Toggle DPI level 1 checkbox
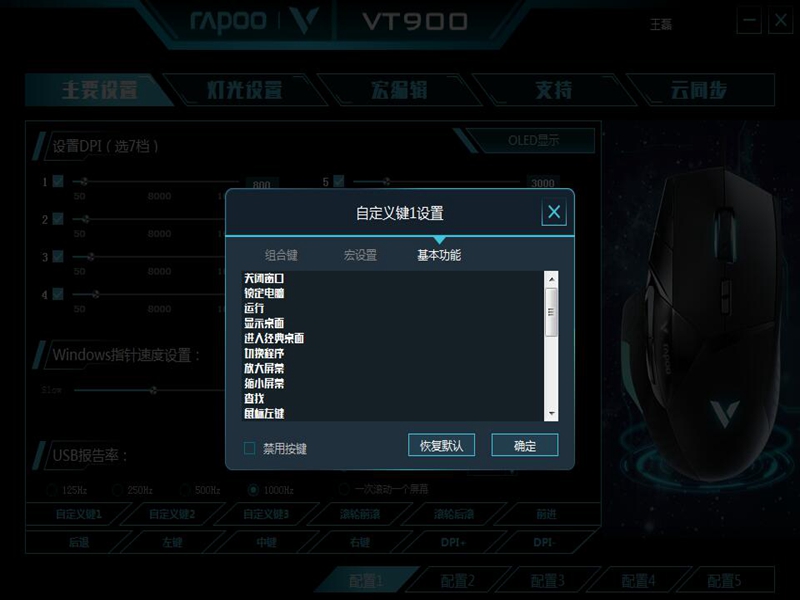This screenshot has width=800, height=600. click(58, 181)
